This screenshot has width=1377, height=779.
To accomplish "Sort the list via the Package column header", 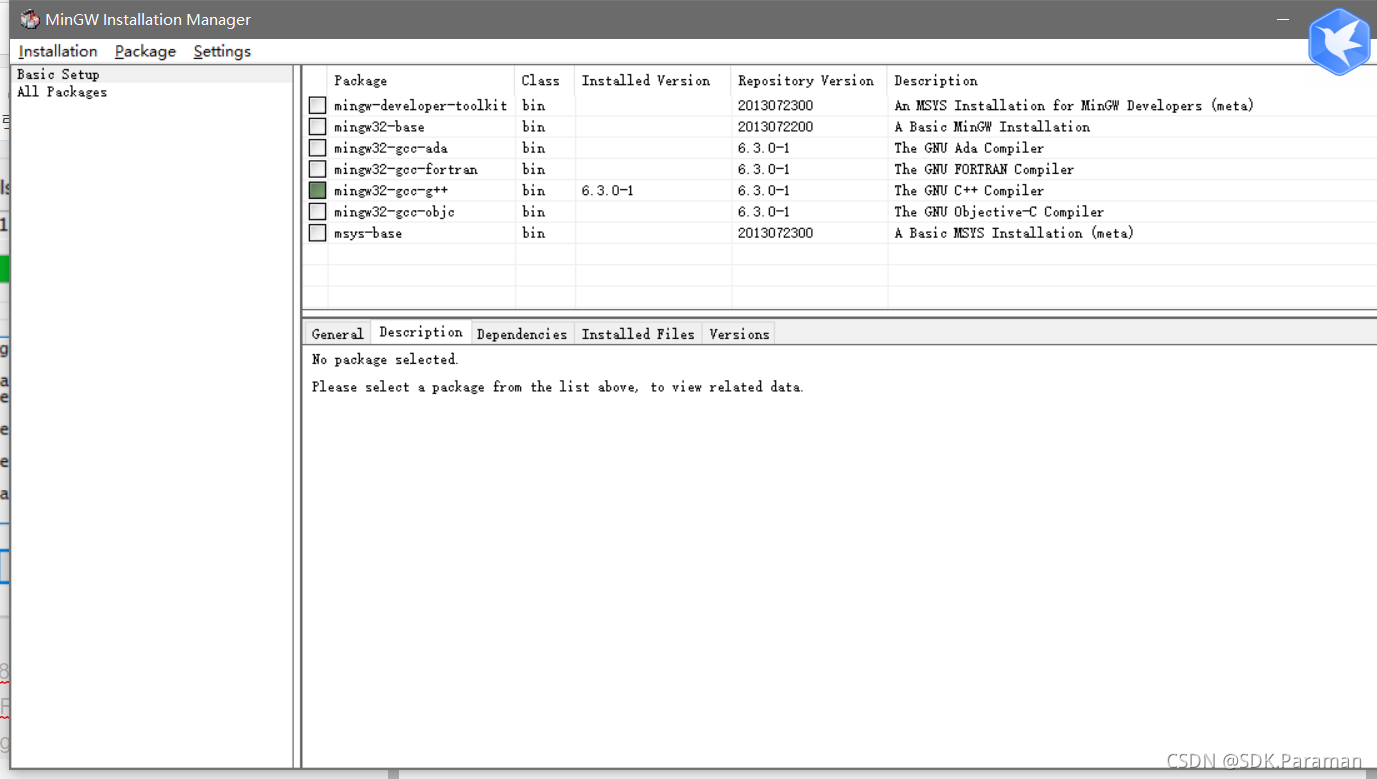I will point(361,80).
